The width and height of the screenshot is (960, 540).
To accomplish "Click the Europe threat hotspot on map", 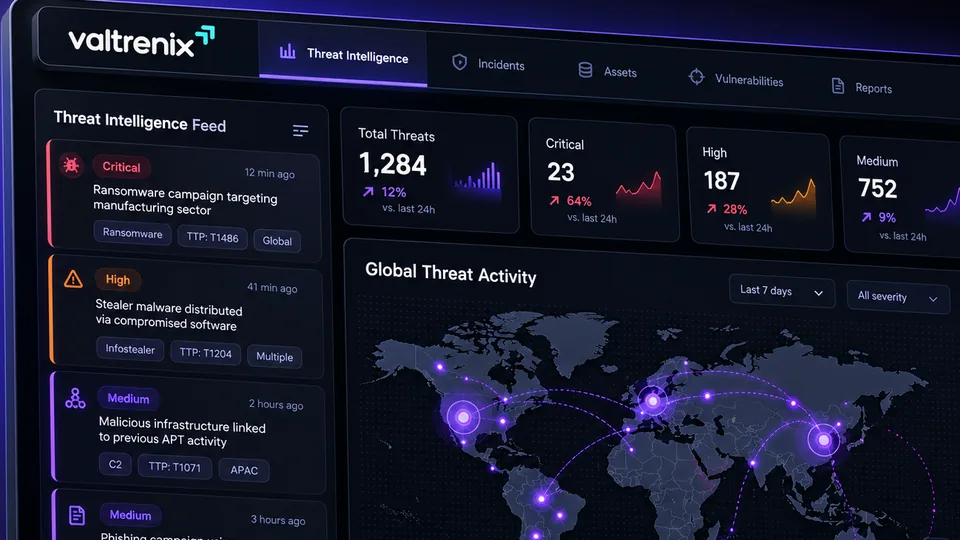I will pyautogui.click(x=653, y=401).
